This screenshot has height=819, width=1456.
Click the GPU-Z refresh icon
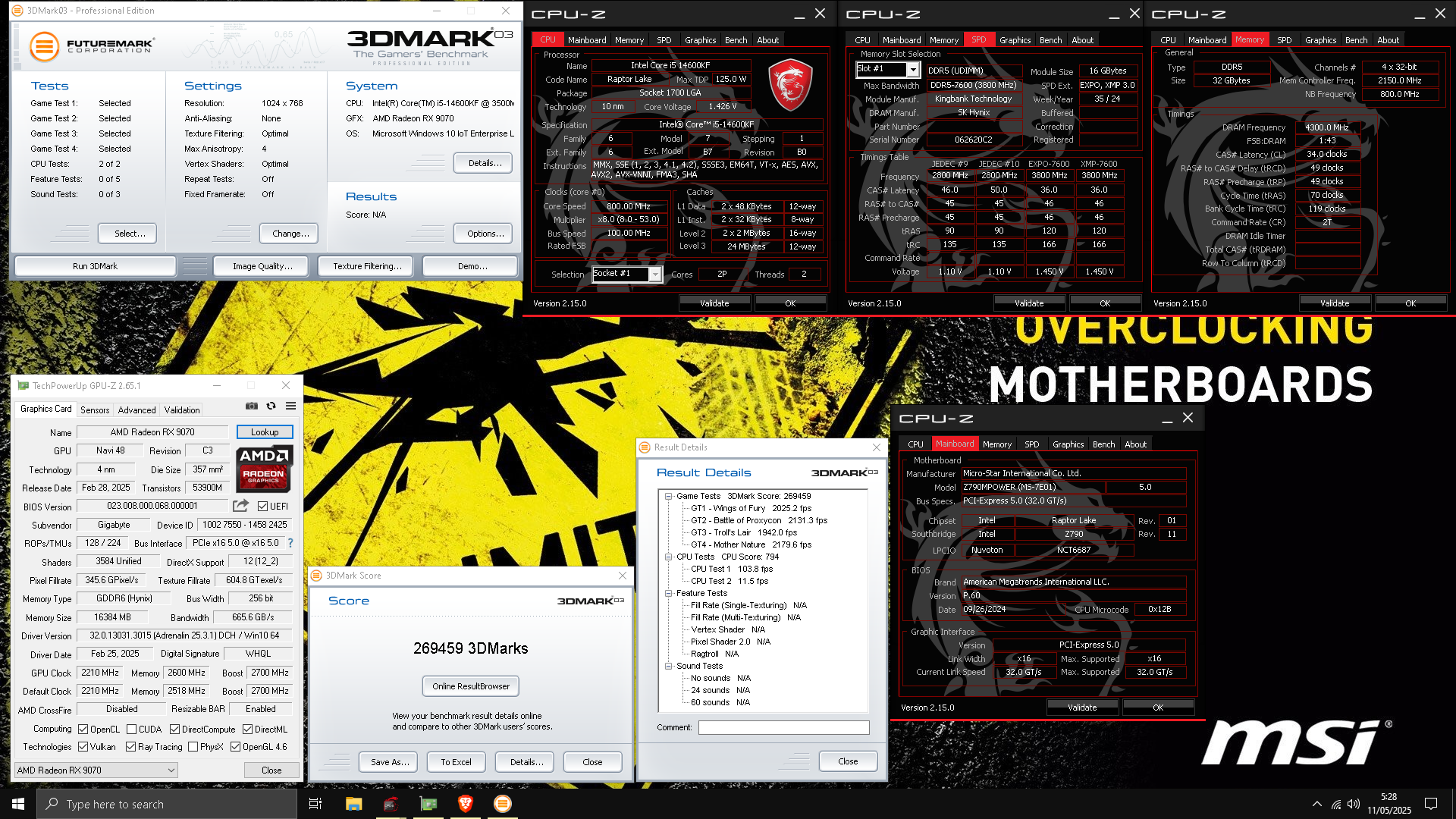(x=271, y=406)
